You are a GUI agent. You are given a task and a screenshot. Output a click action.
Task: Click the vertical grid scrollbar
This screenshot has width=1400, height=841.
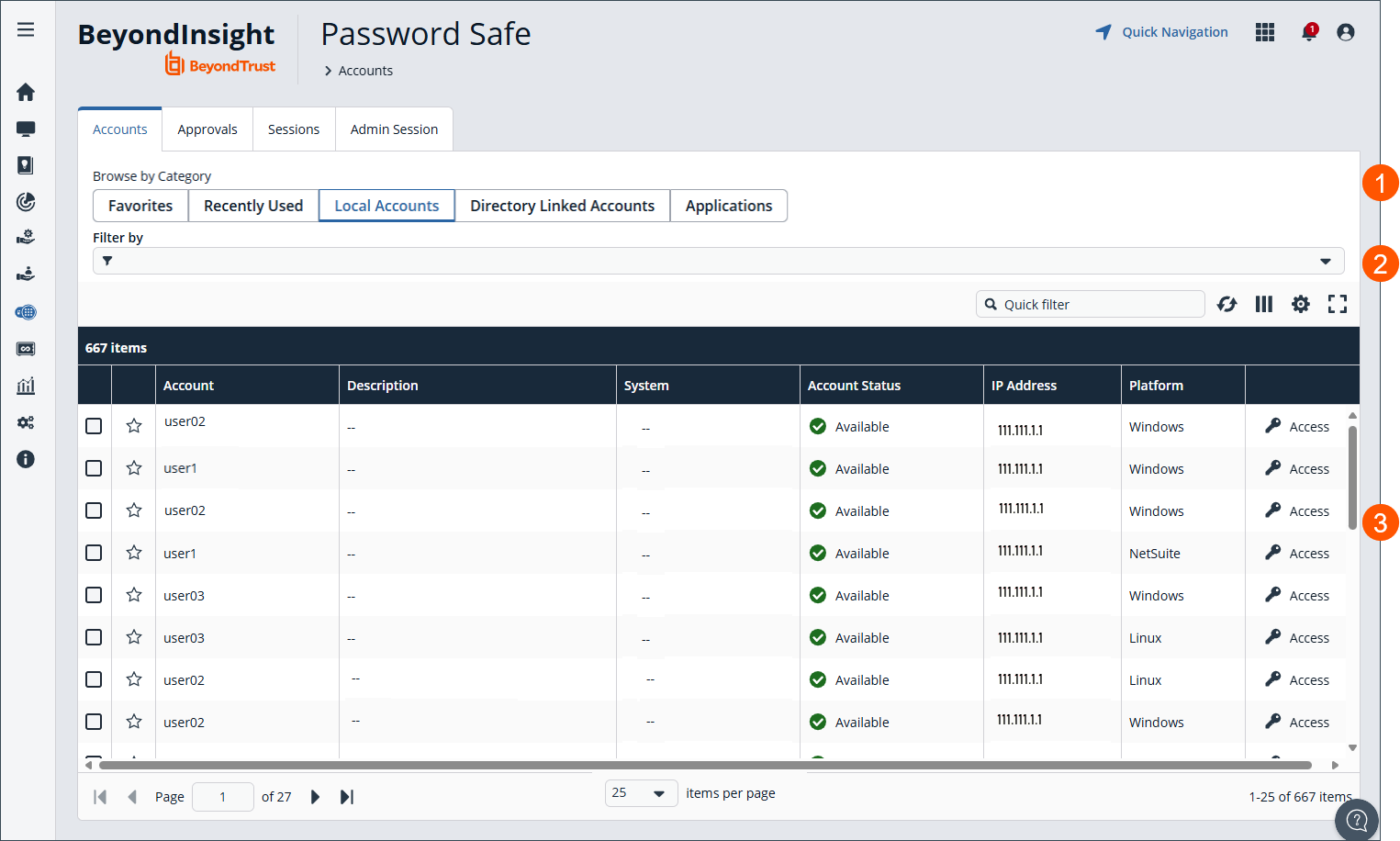click(1352, 477)
